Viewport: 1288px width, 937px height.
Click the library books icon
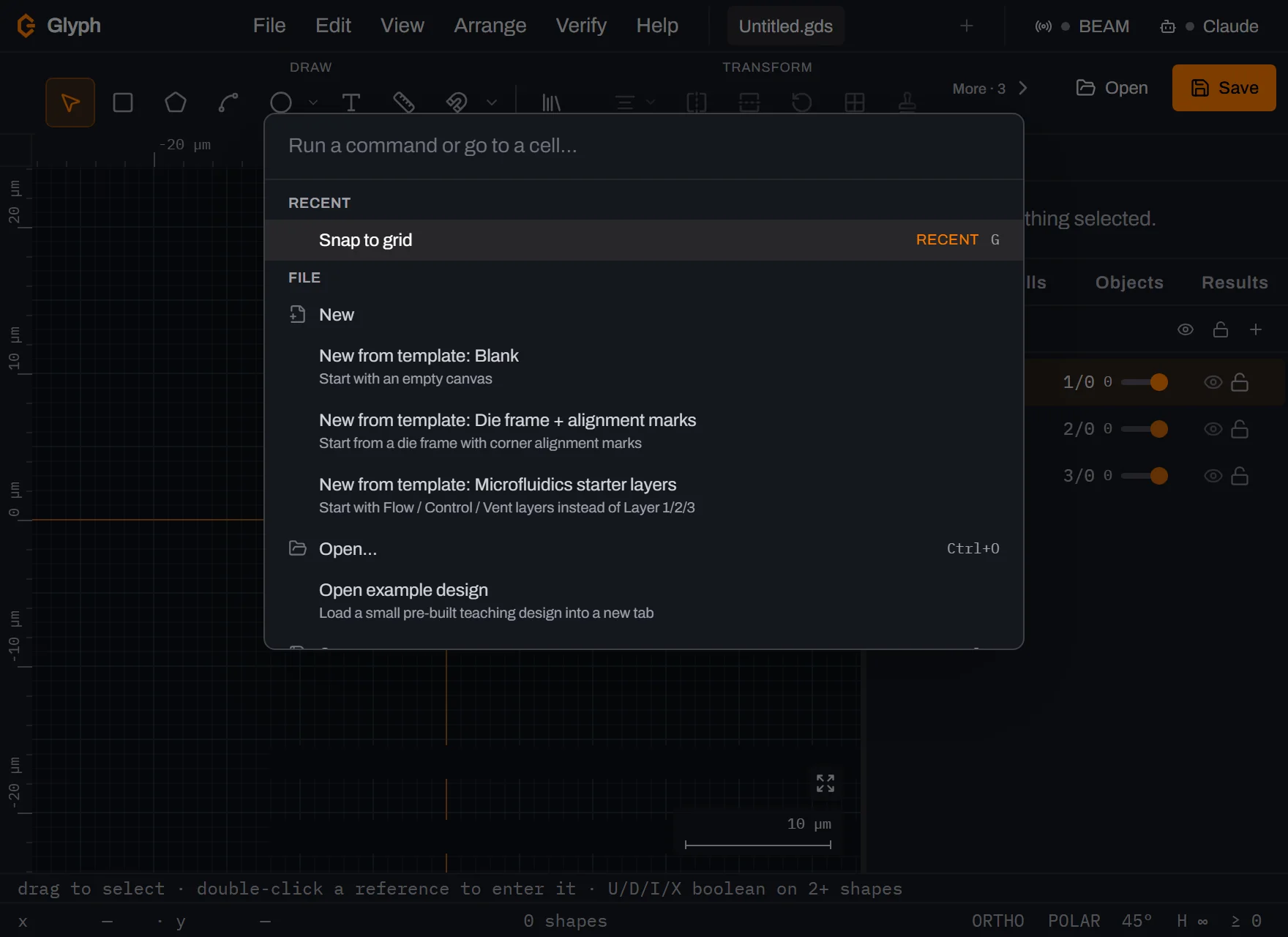coord(551,102)
